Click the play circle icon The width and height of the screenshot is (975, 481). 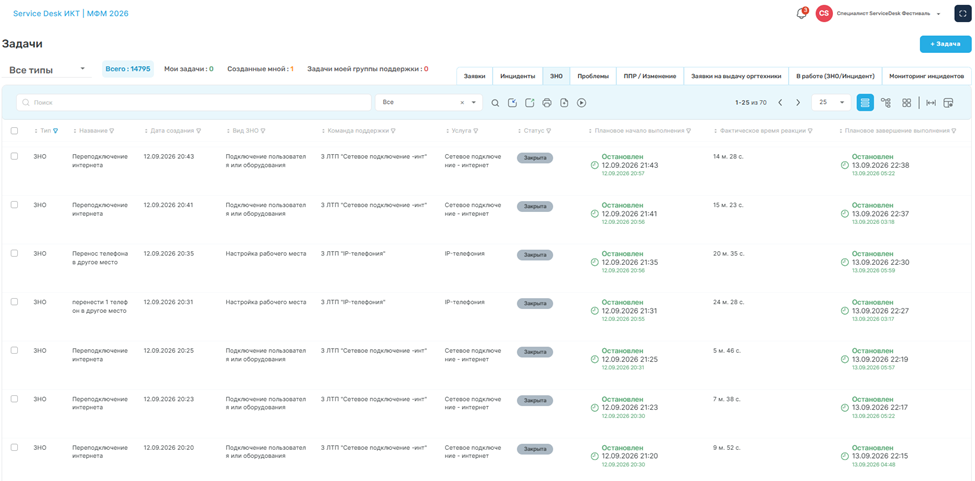tap(581, 103)
